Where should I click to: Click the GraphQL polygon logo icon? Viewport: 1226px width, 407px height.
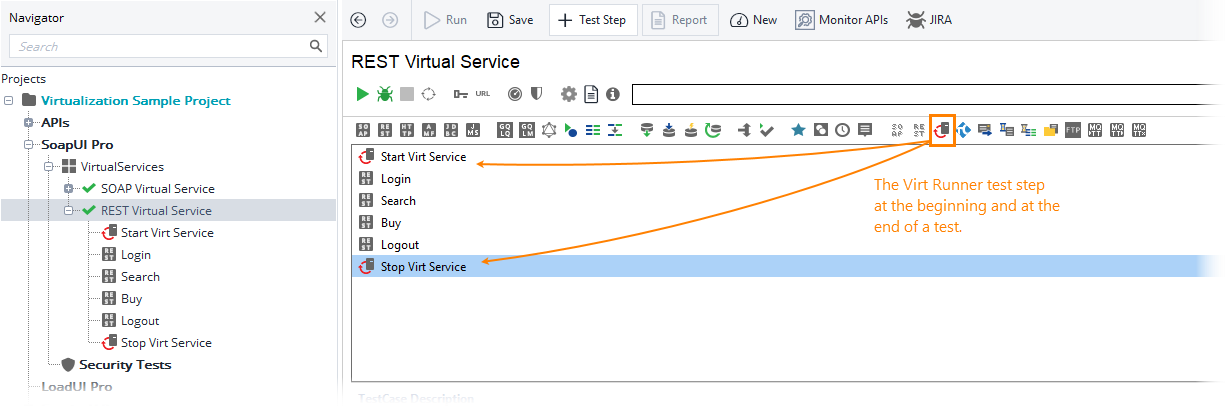coord(548,129)
